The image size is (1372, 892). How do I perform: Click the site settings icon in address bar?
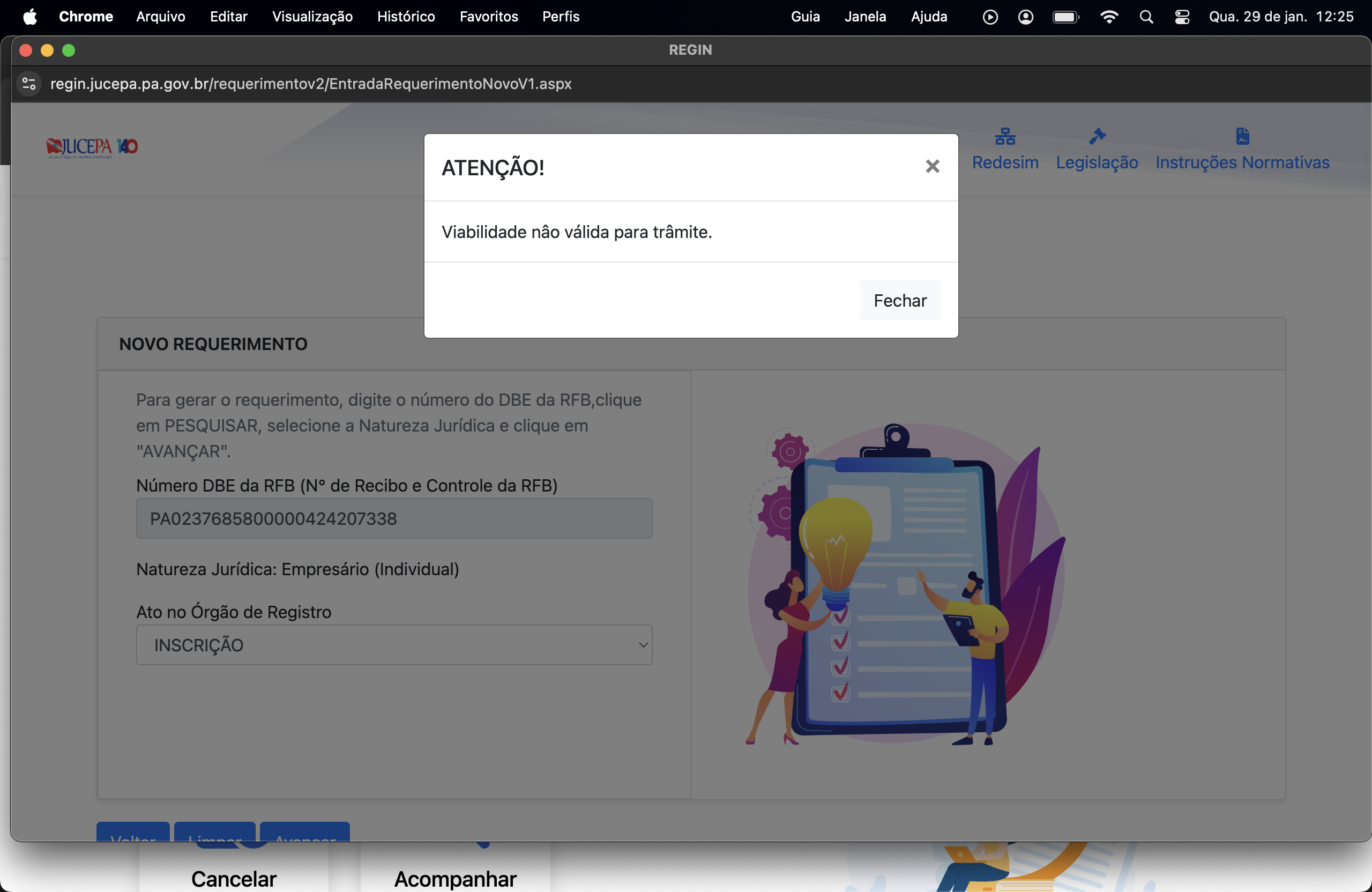(29, 84)
